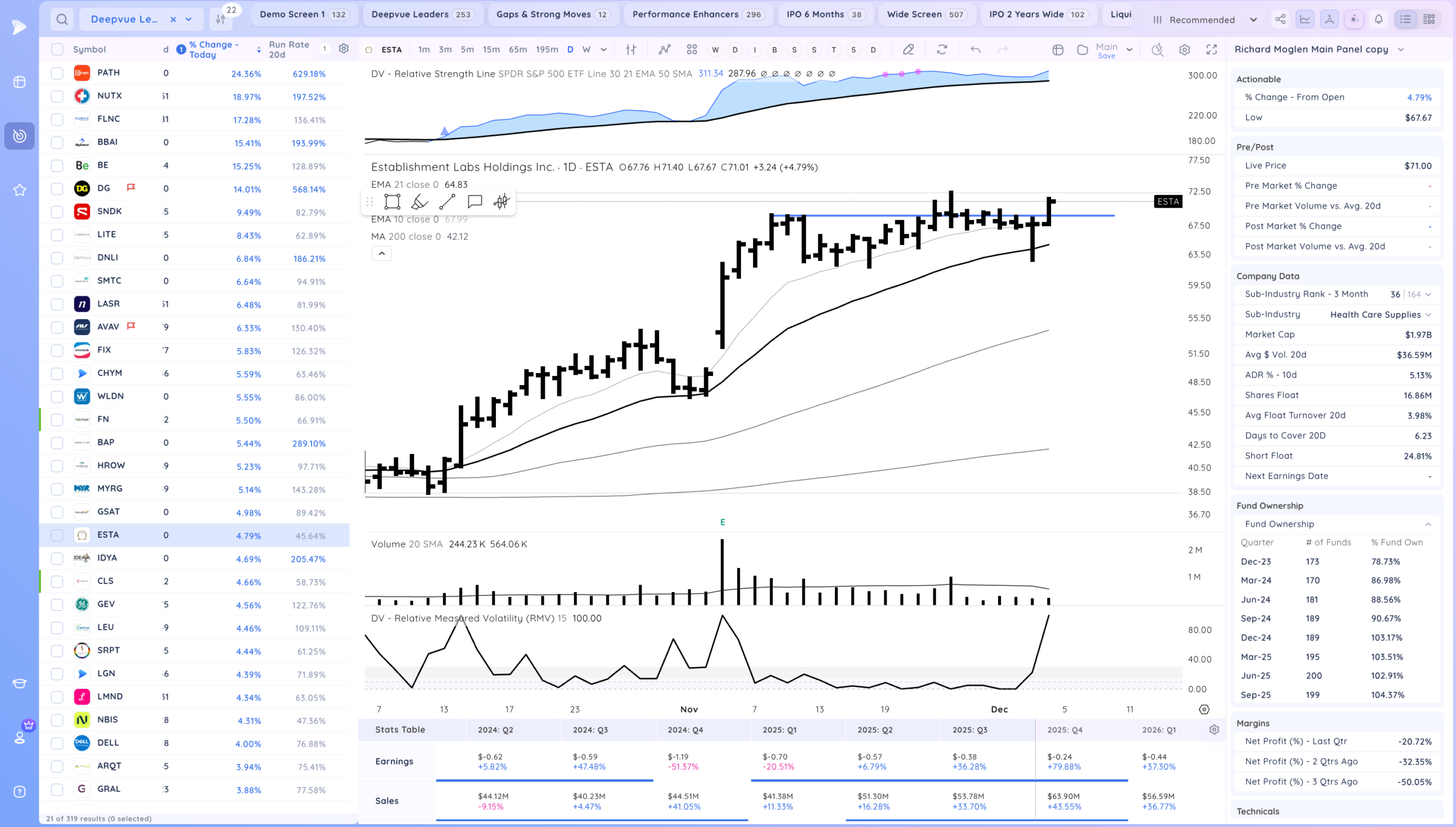Tick the checkbox next to ESTA

pos(57,535)
